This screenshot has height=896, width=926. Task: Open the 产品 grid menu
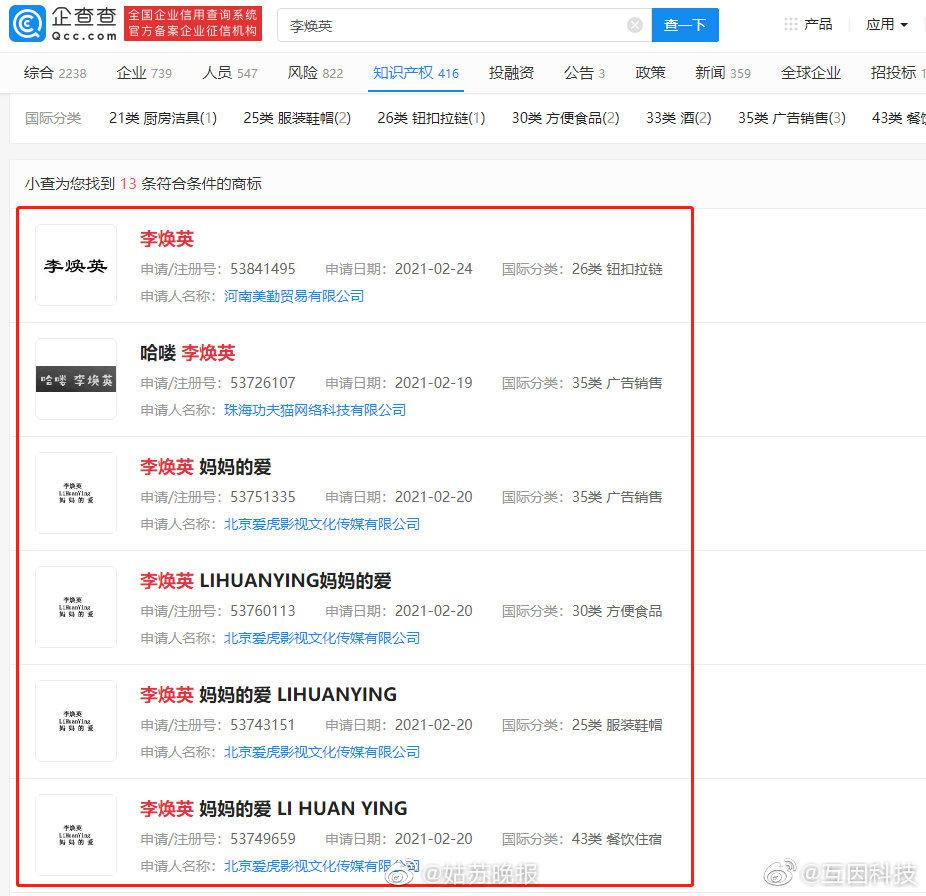808,24
